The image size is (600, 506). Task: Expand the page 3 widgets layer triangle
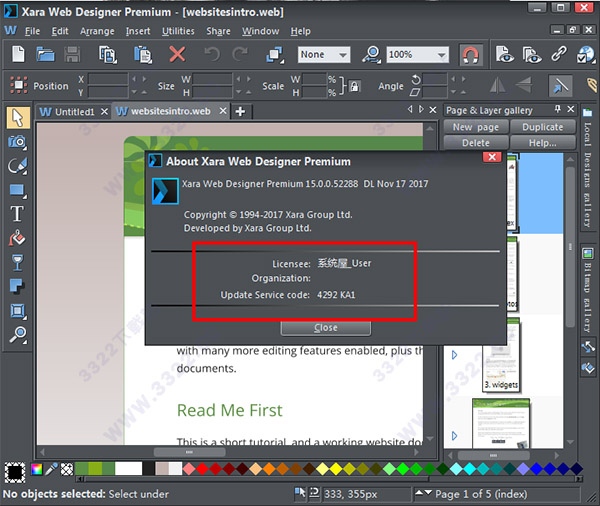[454, 355]
